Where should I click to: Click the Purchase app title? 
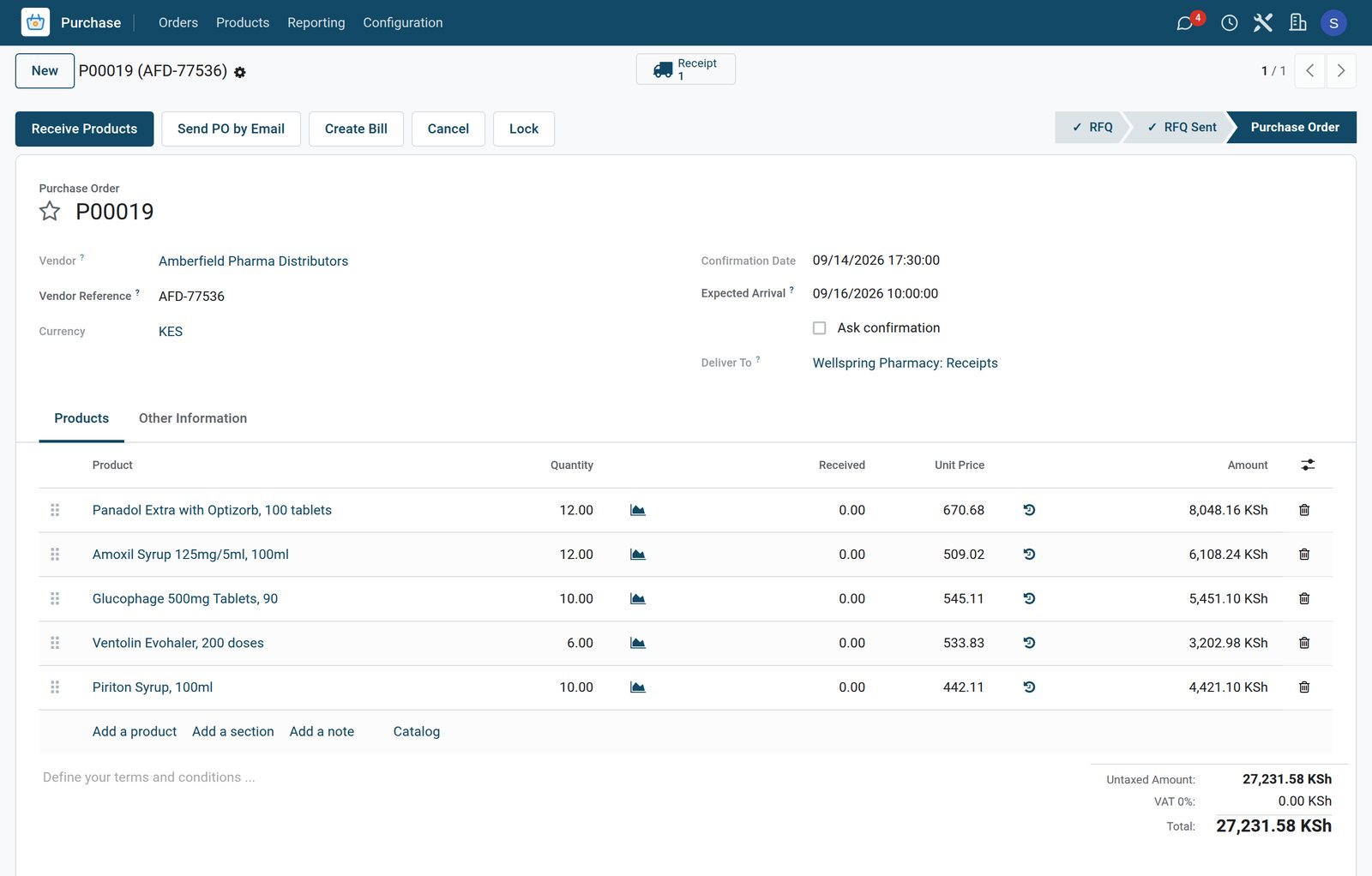coord(91,23)
